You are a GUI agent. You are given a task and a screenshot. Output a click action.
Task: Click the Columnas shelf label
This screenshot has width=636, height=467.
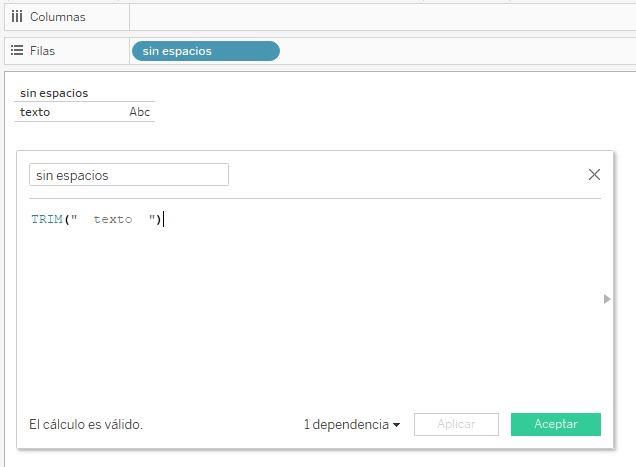click(x=57, y=17)
